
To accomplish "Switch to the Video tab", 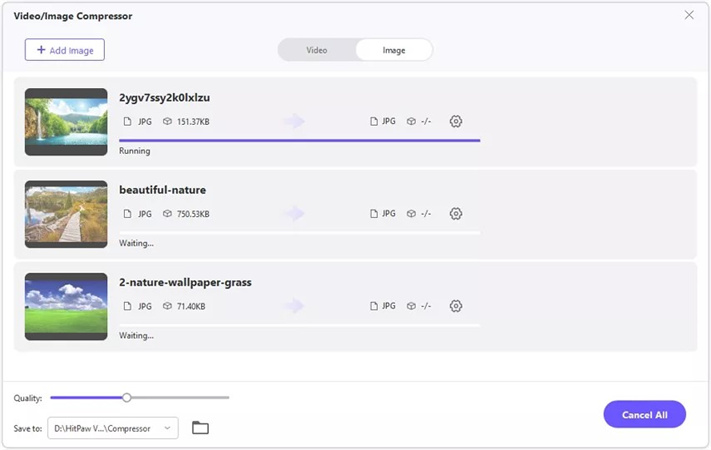I will 316,50.
